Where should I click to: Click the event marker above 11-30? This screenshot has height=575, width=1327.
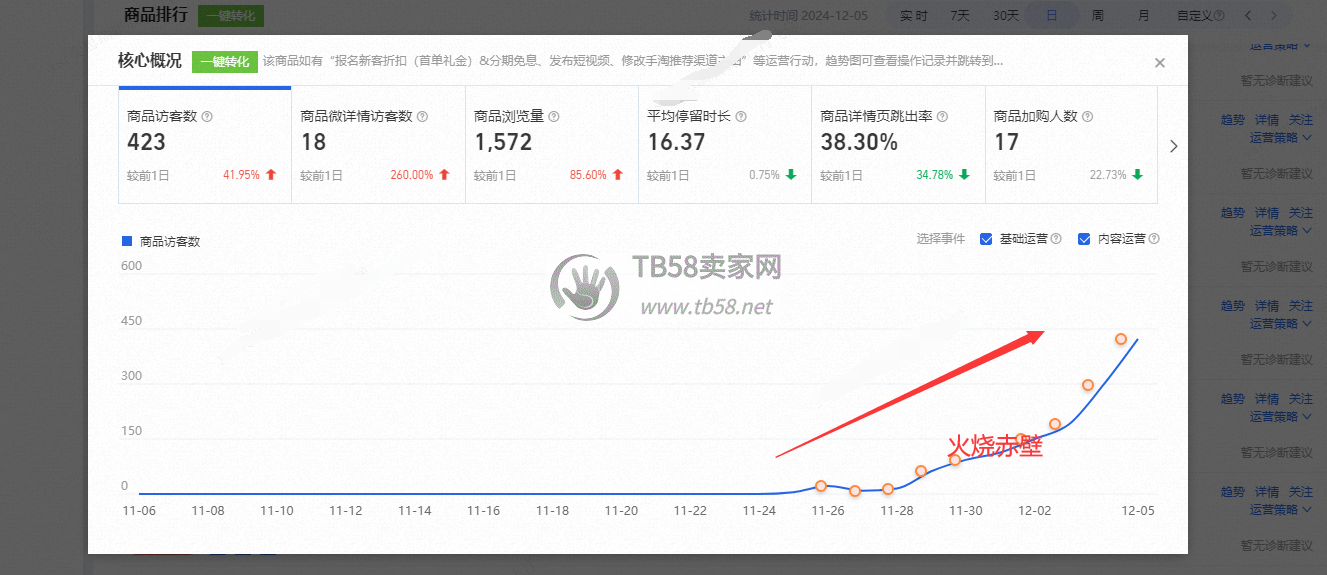coord(955,460)
